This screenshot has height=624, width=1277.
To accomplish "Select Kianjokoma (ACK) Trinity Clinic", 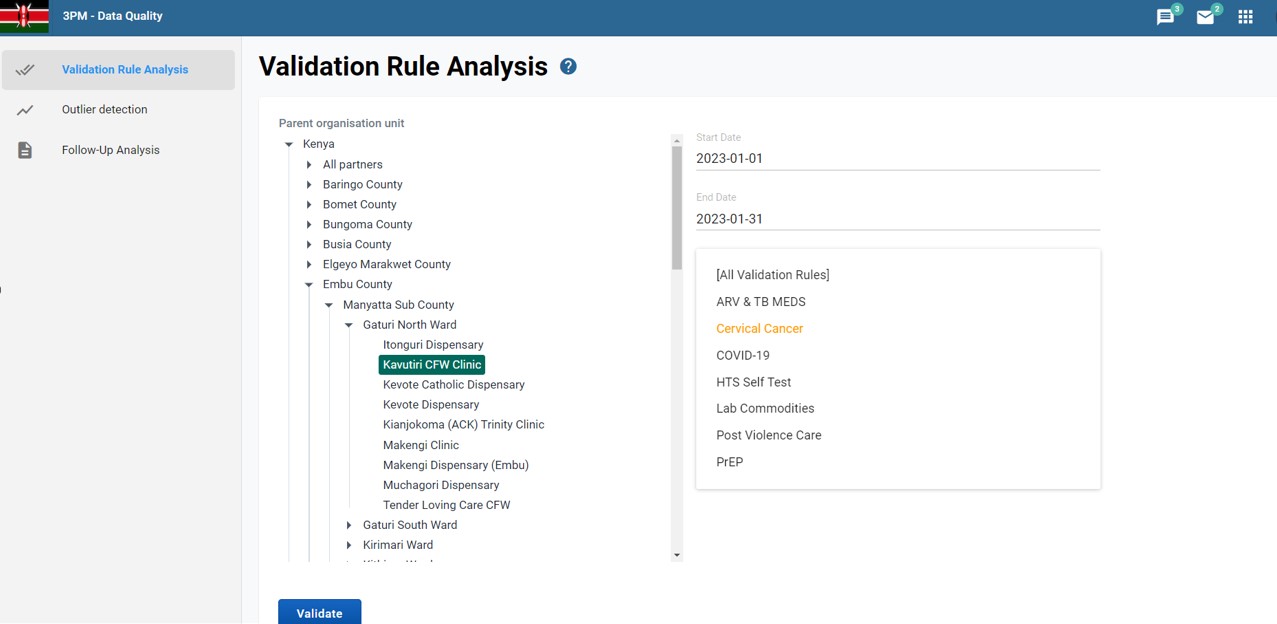I will (x=464, y=425).
